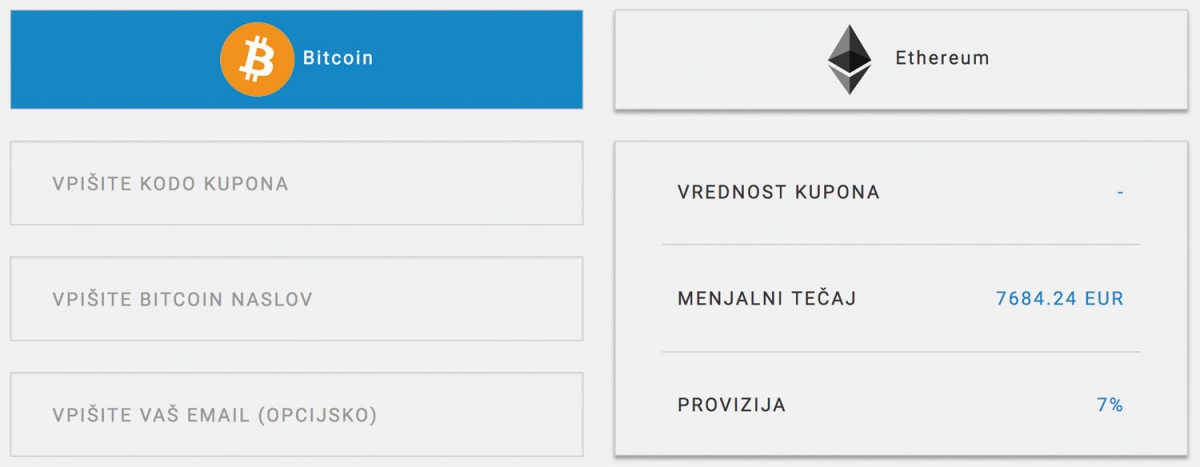Image resolution: width=1200 pixels, height=467 pixels.
Task: Click the Provizija label
Action: pos(732,405)
